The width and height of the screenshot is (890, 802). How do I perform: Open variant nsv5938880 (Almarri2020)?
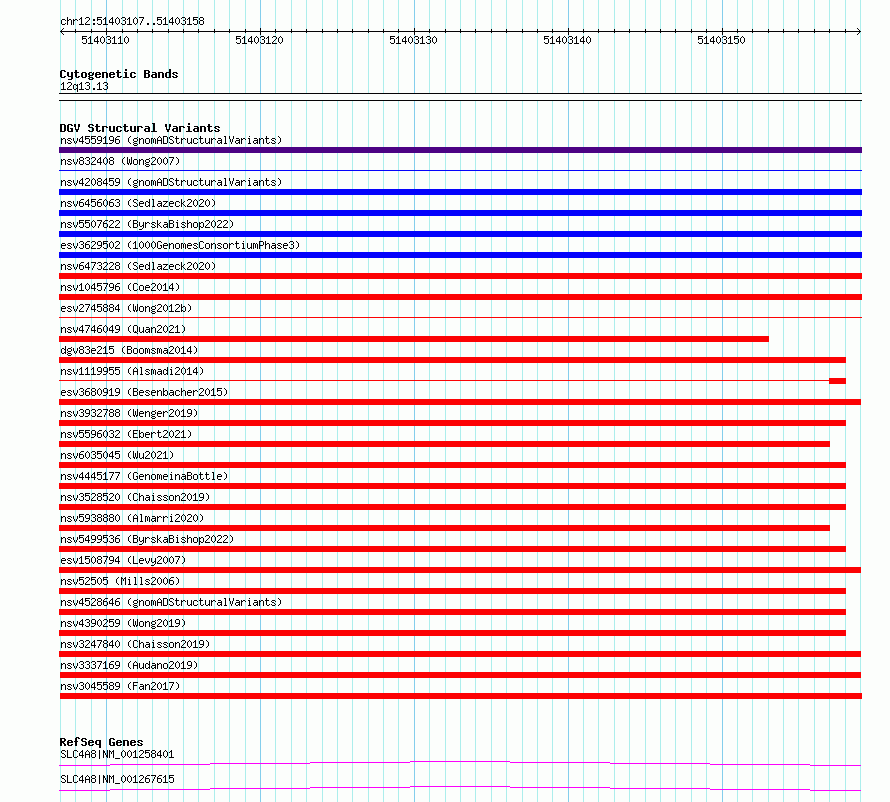pyautogui.click(x=132, y=518)
